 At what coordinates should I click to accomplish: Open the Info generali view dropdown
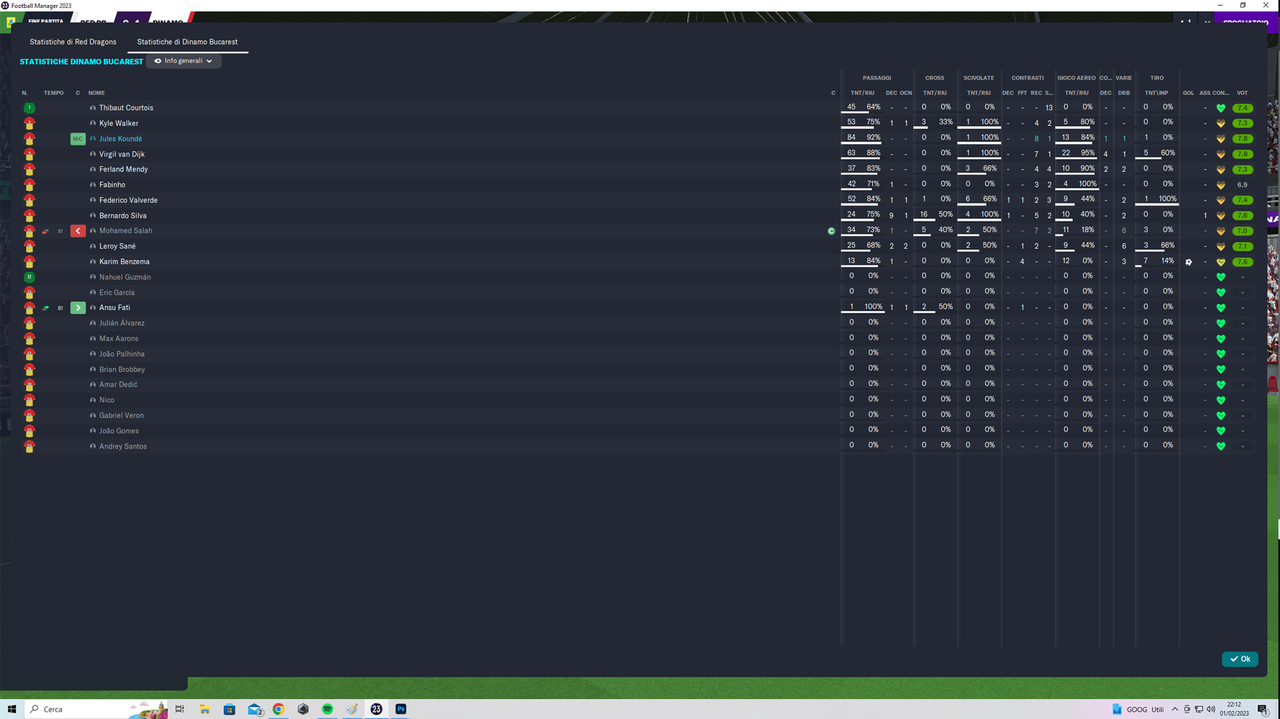pos(184,61)
